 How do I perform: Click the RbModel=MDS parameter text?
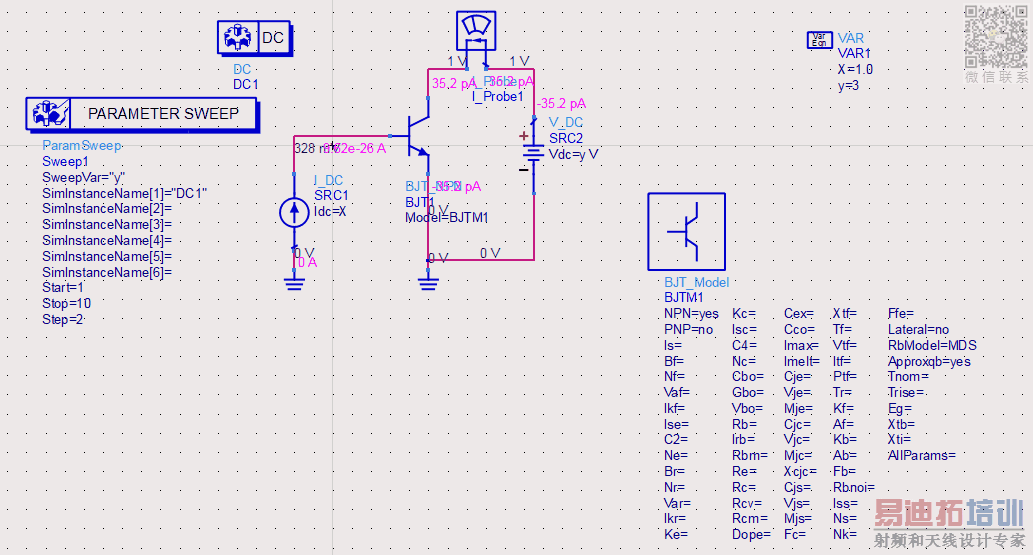(x=932, y=345)
